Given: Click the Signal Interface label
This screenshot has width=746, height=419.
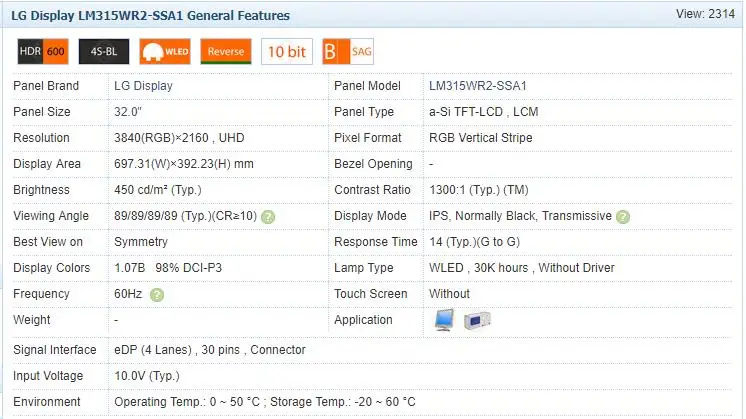Looking at the screenshot, I should coord(55,350).
